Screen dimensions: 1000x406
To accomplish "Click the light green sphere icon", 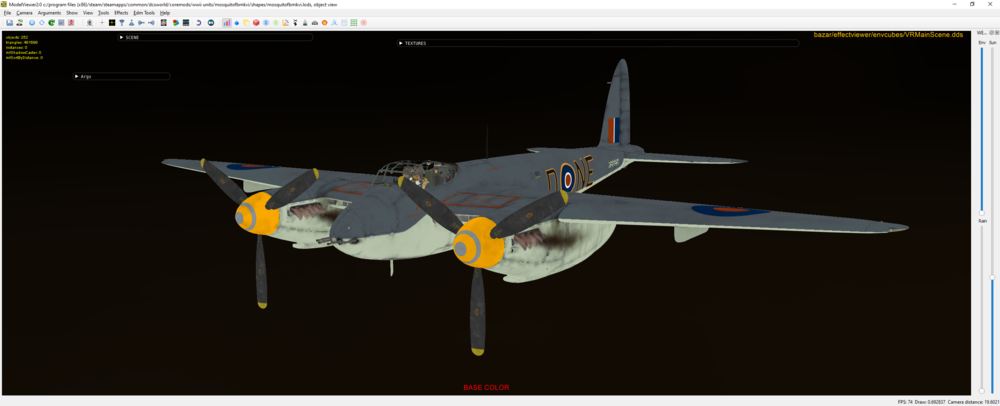I will (276, 22).
